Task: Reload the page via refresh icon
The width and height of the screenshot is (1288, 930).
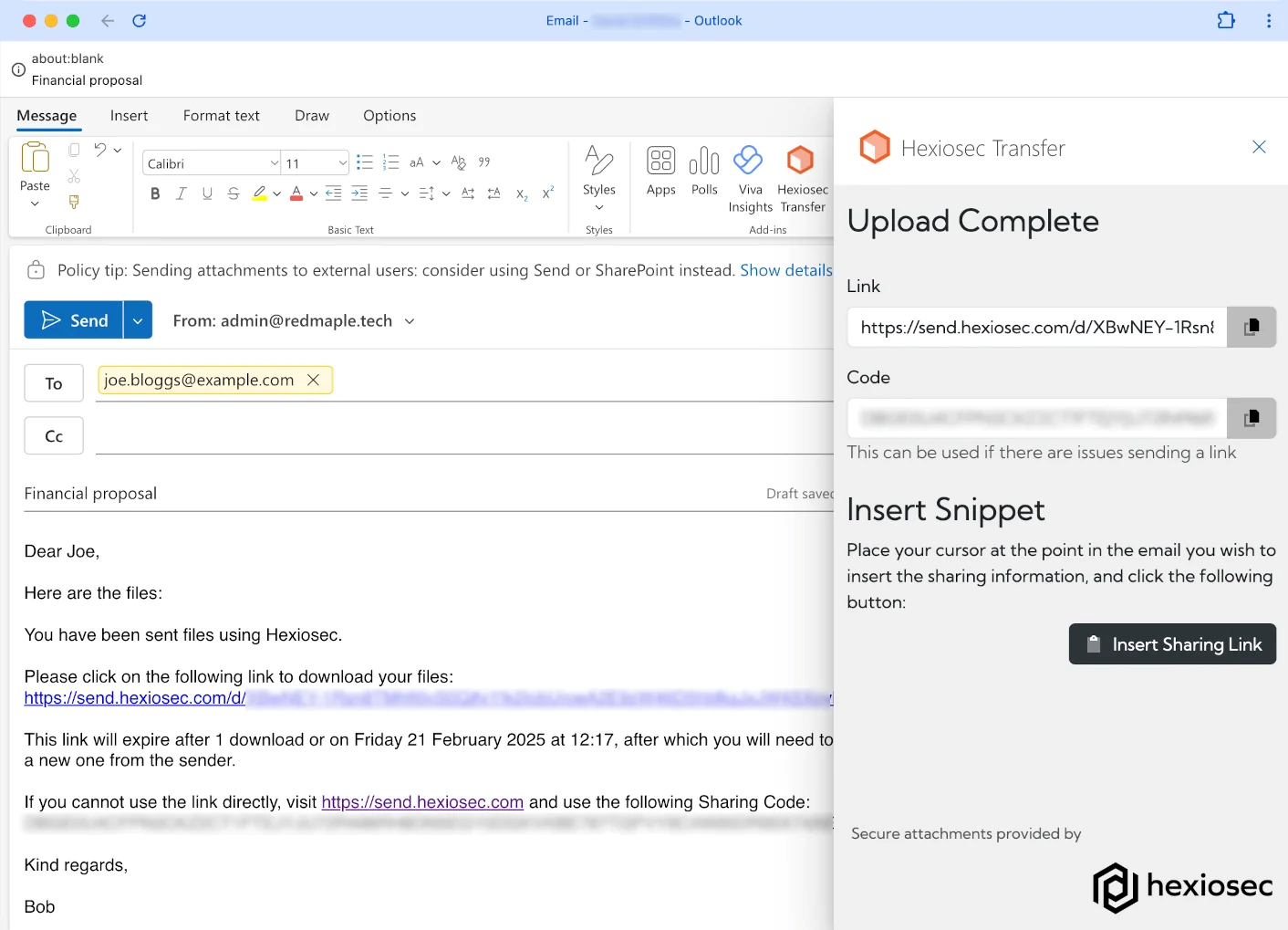Action: [x=139, y=20]
